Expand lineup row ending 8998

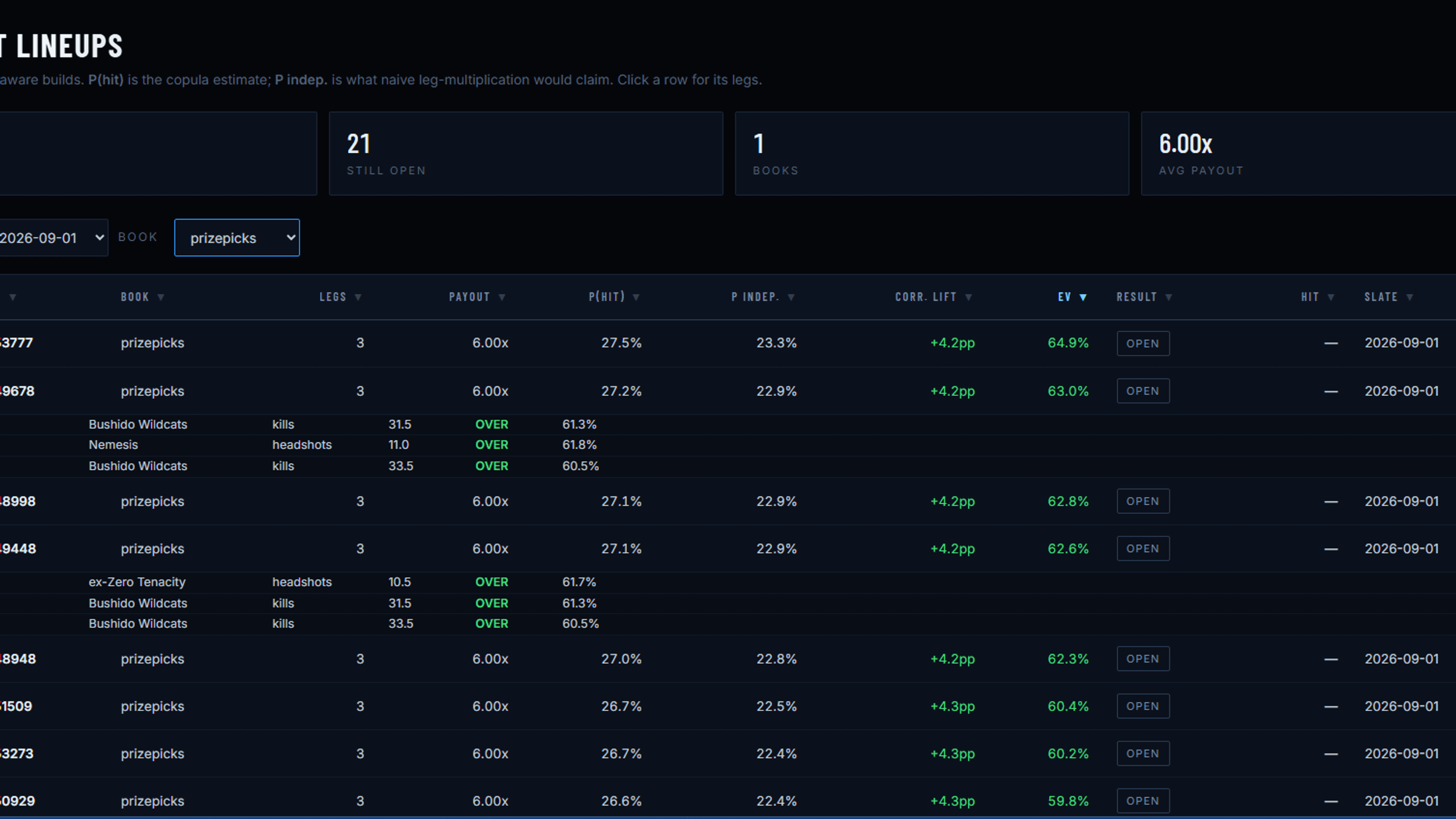tap(728, 501)
